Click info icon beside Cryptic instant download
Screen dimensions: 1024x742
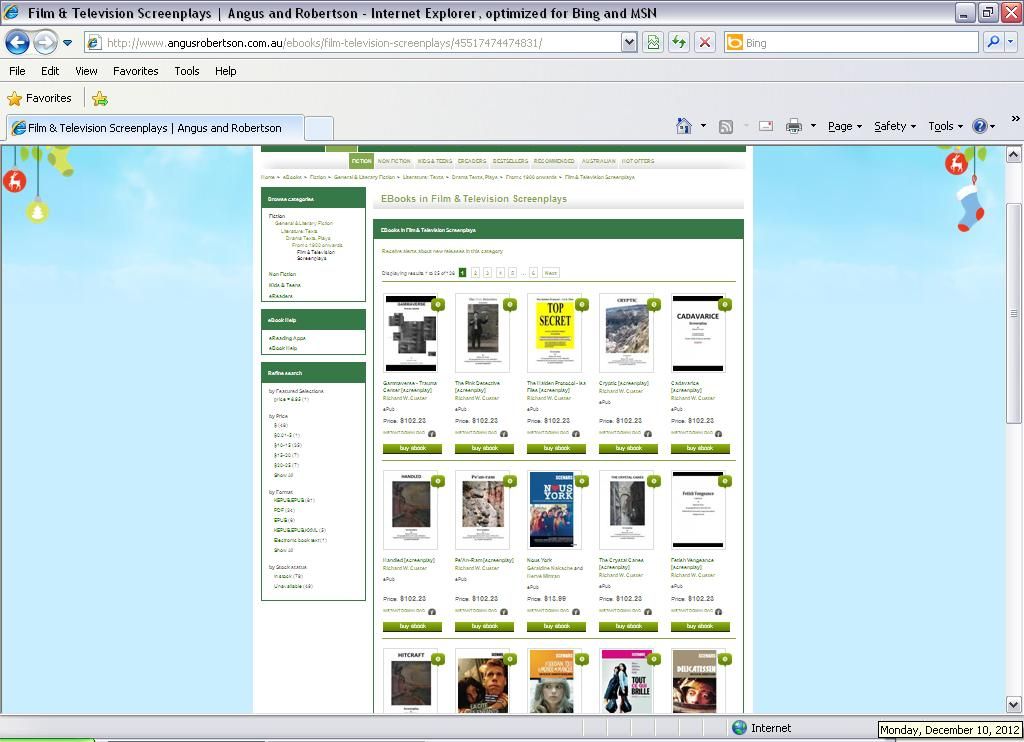pos(648,434)
